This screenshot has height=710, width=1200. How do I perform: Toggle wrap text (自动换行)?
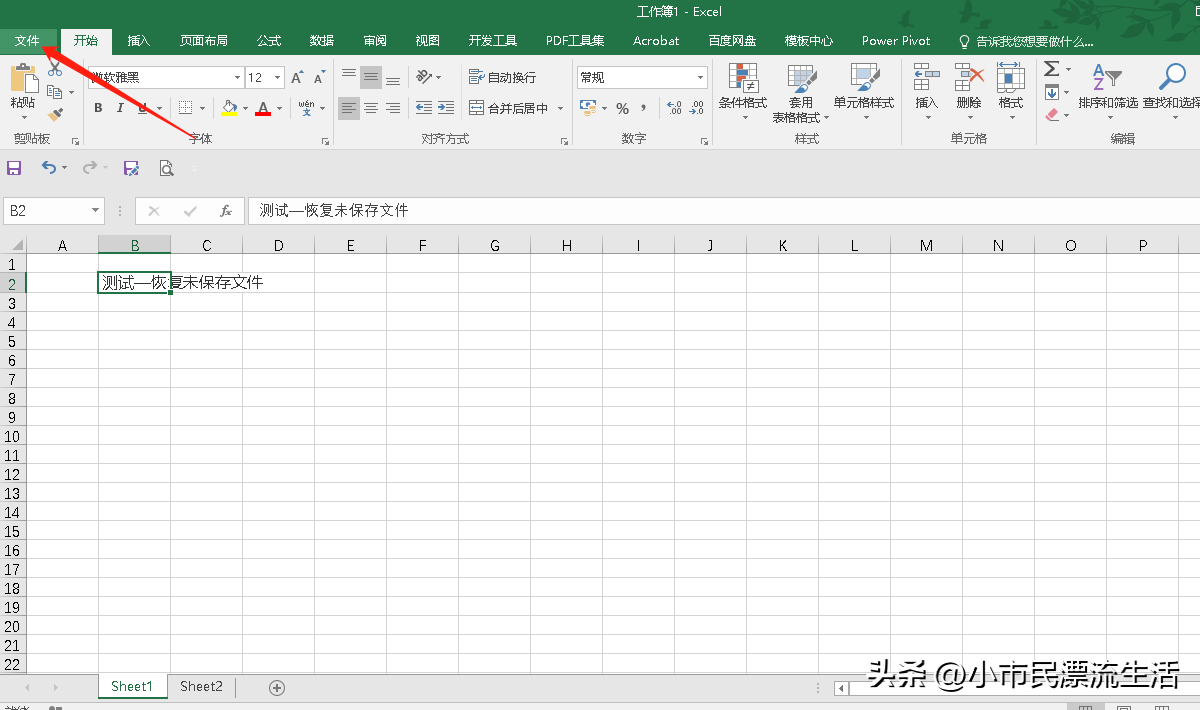(502, 78)
